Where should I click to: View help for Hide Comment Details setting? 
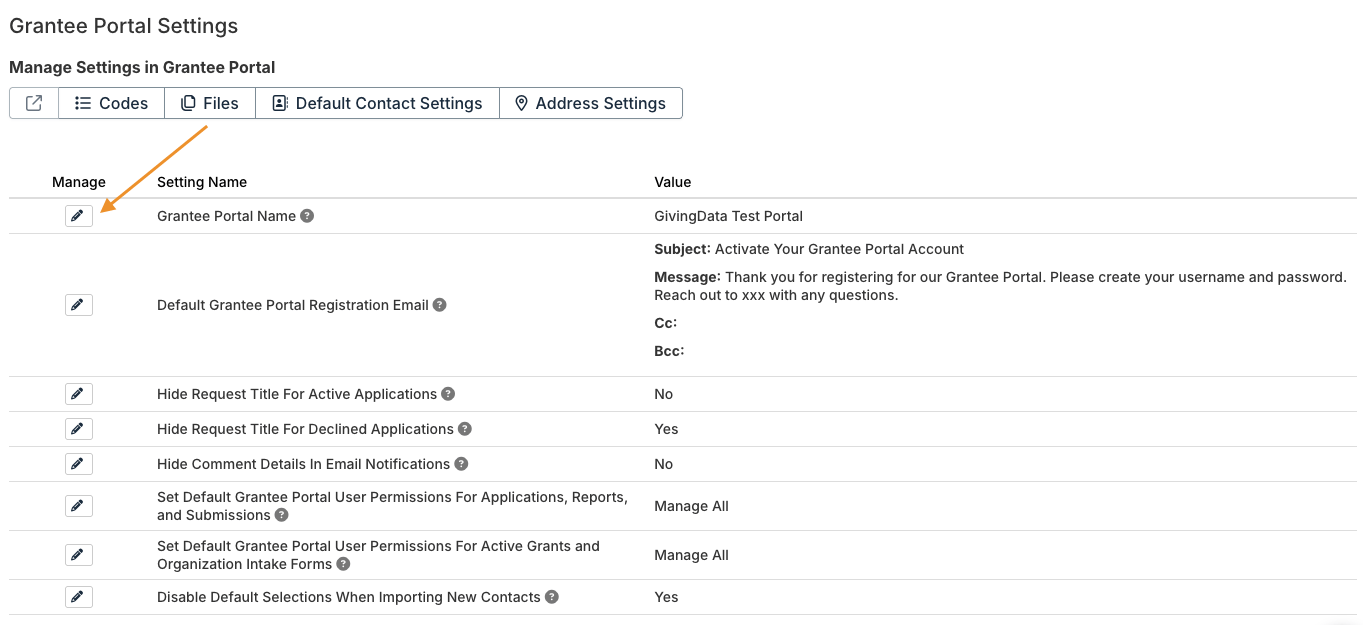(x=459, y=464)
